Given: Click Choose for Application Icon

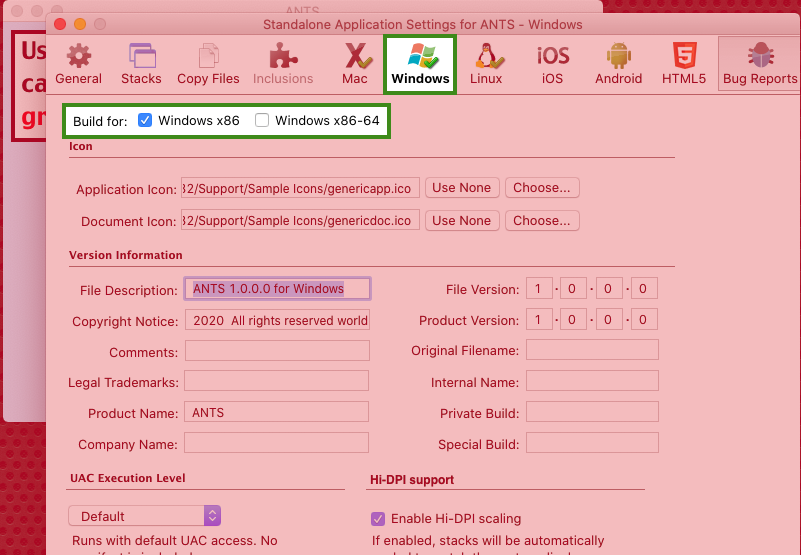Looking at the screenshot, I should (x=542, y=188).
